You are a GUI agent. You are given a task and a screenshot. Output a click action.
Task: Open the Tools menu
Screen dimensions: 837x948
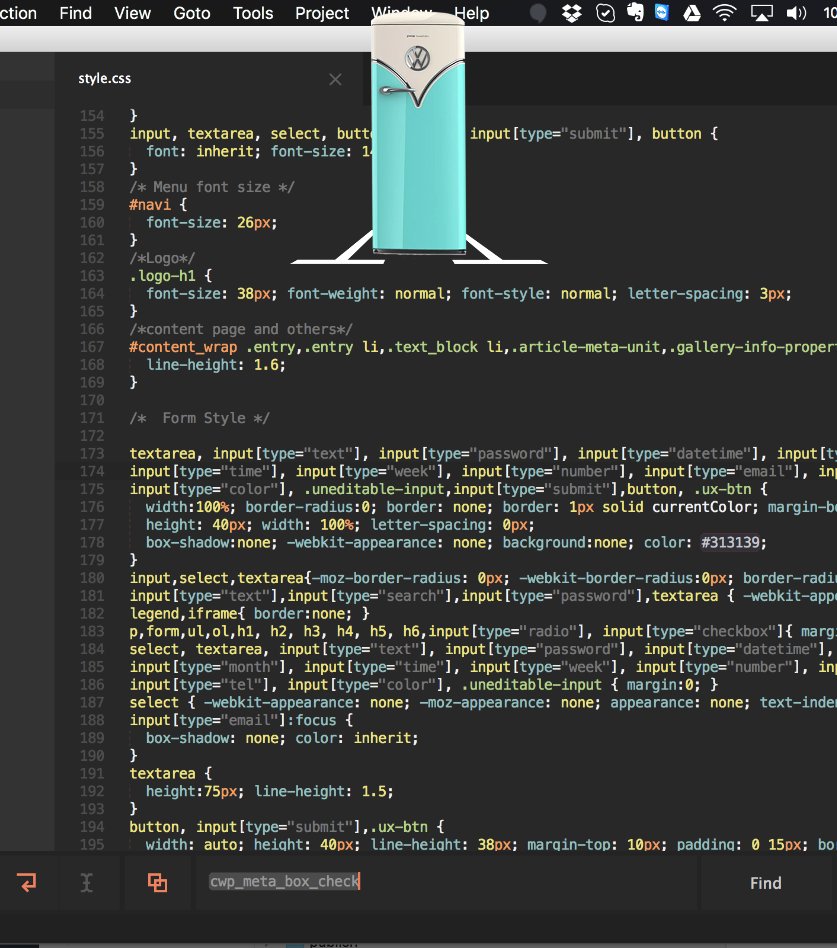coord(252,13)
